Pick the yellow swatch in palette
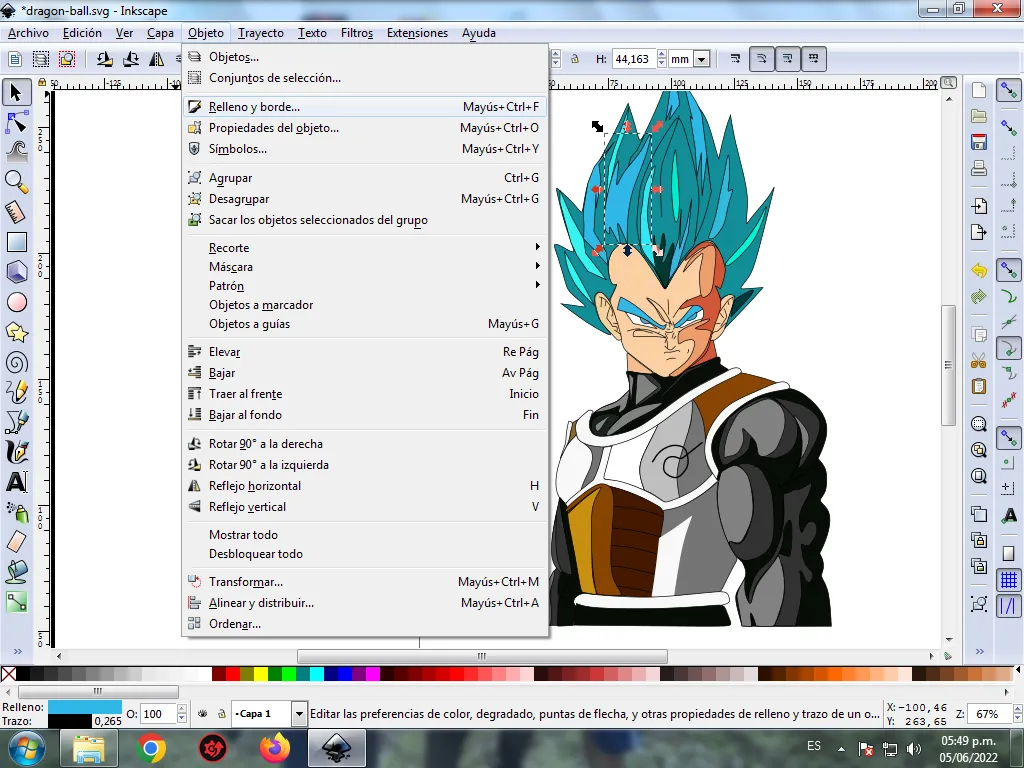 tap(261, 674)
